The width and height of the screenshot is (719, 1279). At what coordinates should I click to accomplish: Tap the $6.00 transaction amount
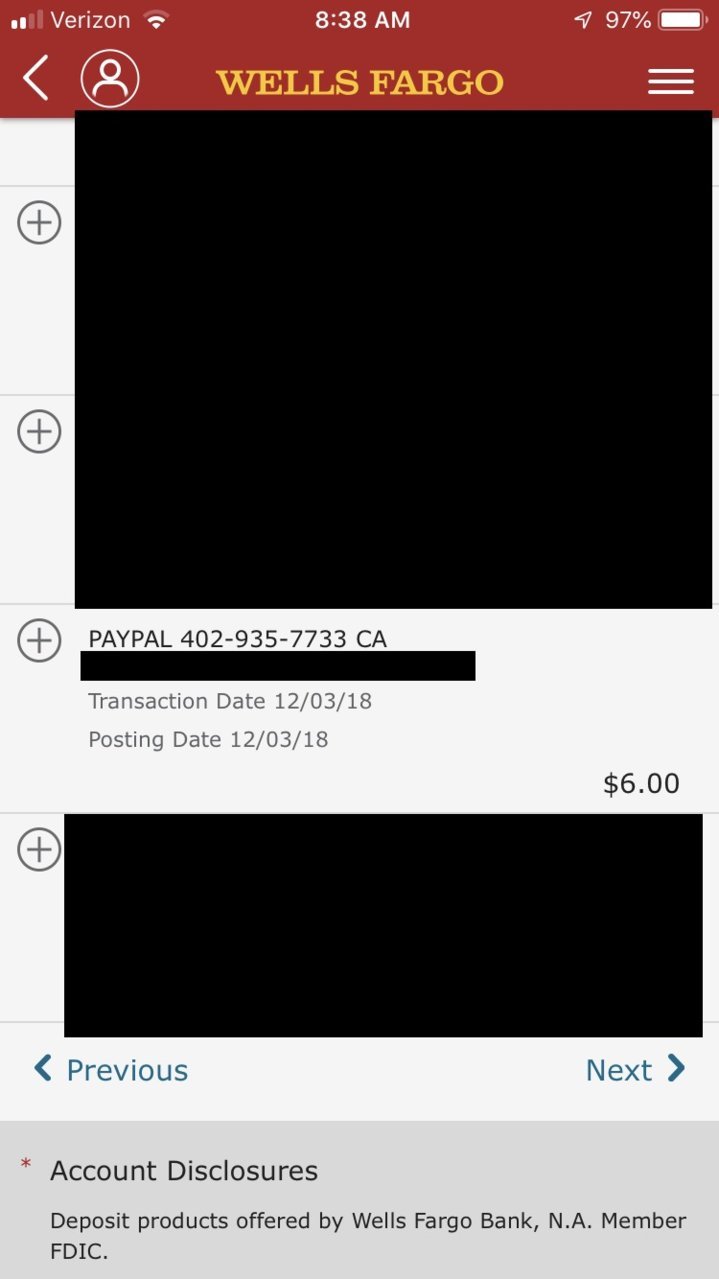(x=641, y=783)
